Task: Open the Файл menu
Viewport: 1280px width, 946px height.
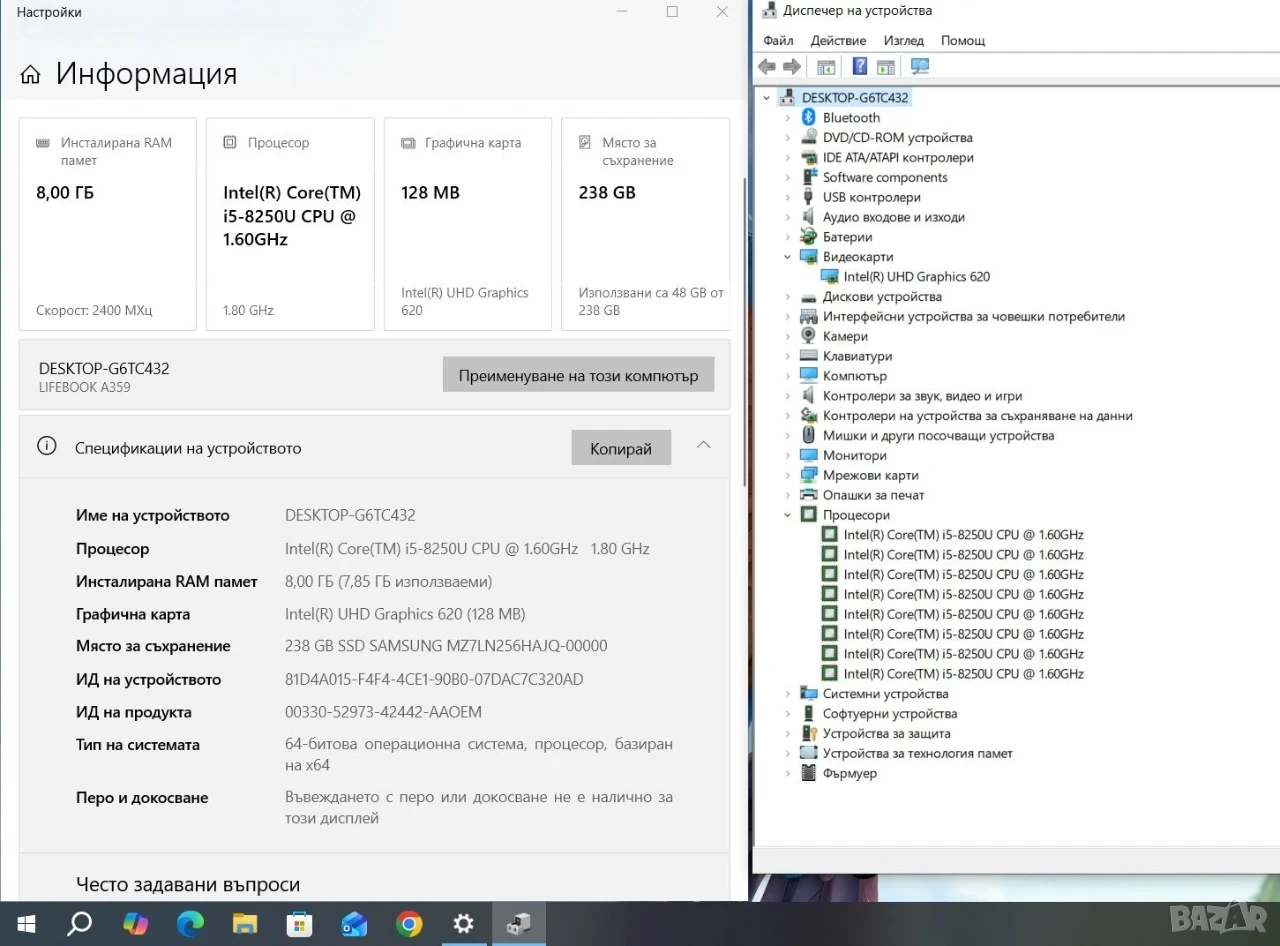Action: click(x=778, y=41)
